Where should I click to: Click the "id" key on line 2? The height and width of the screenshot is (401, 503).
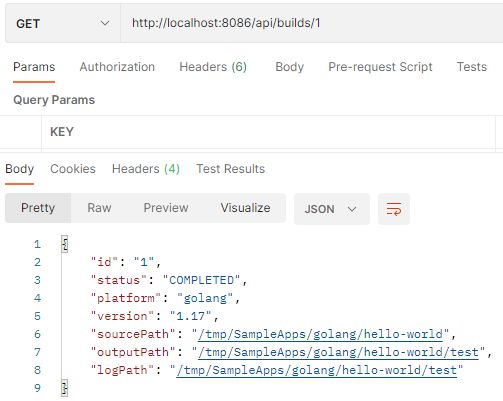[104, 262]
